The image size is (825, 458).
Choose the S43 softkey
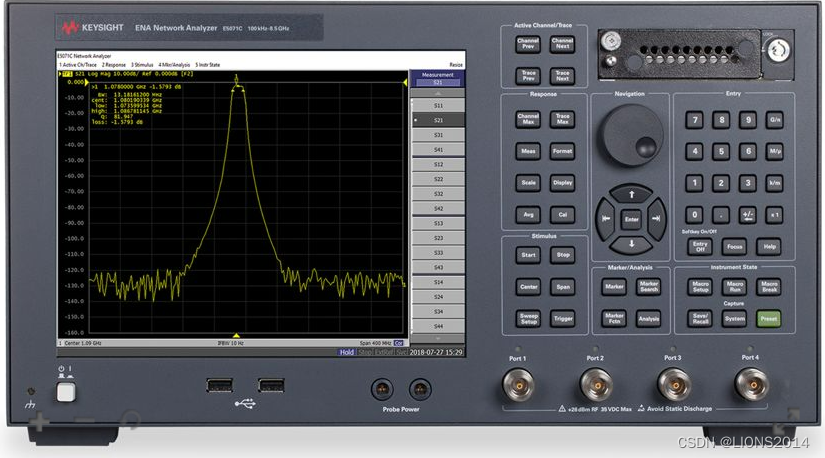click(x=438, y=267)
